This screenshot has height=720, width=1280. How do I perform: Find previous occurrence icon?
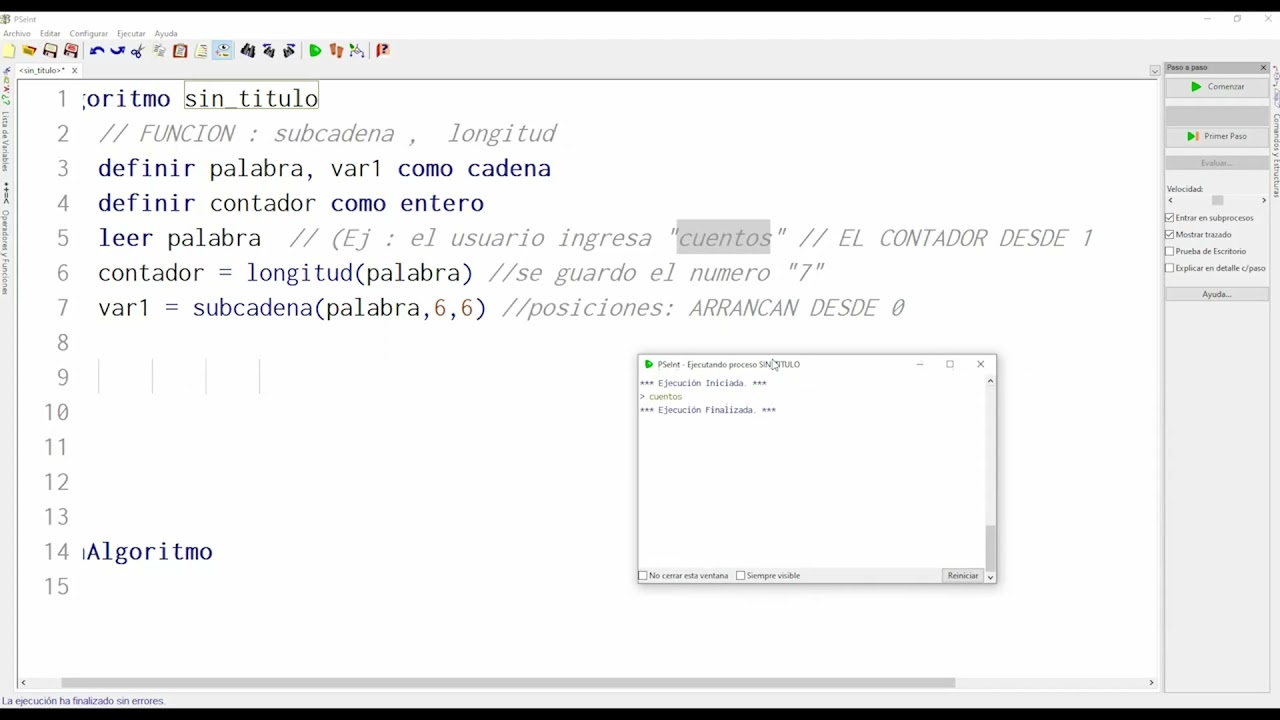[x=268, y=51]
